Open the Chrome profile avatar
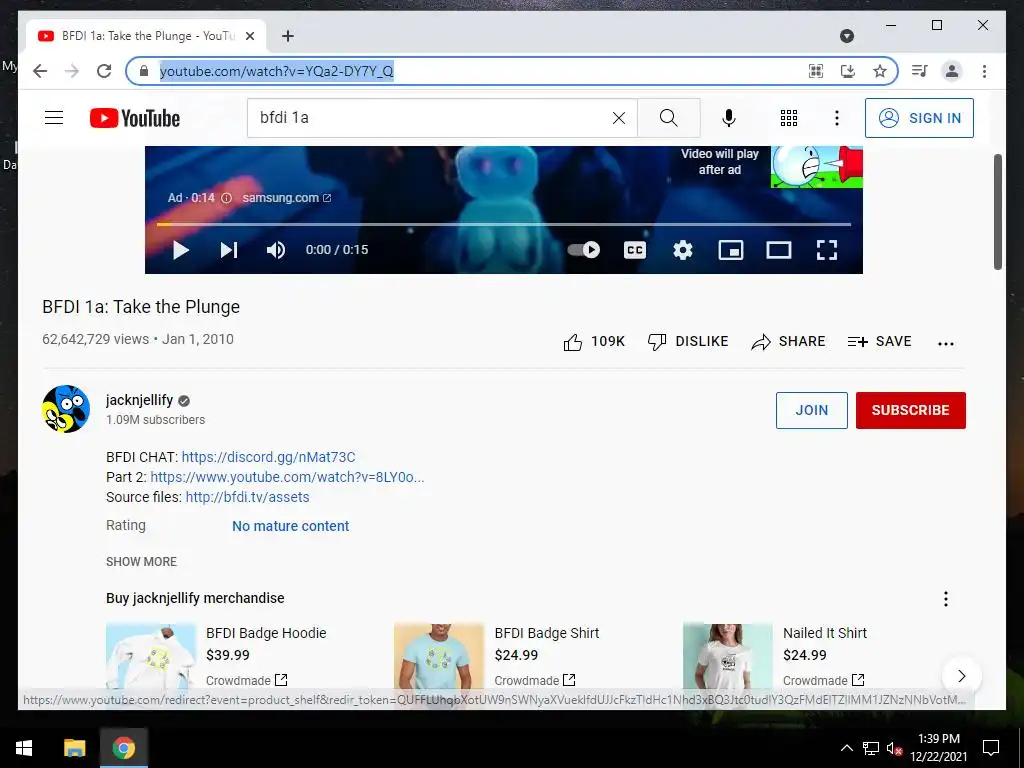The width and height of the screenshot is (1024, 768). (x=952, y=71)
